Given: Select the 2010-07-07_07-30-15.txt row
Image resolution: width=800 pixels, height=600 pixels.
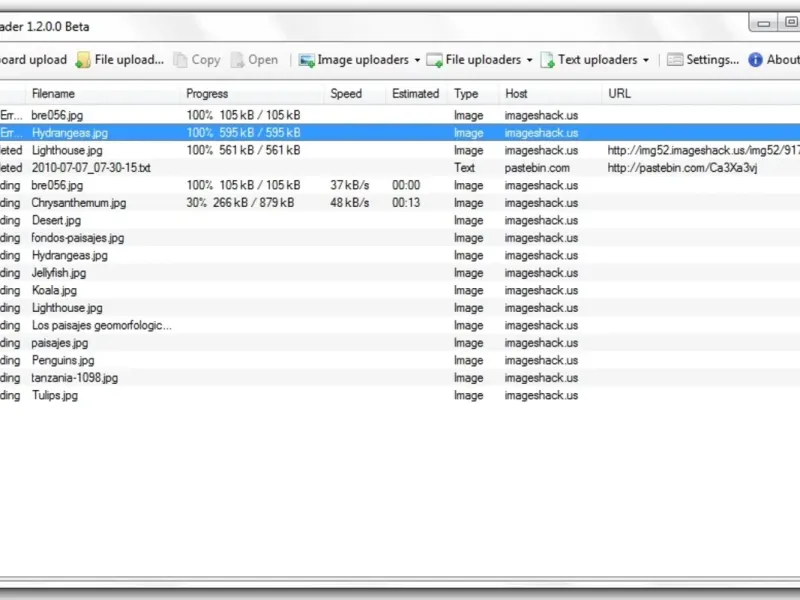Looking at the screenshot, I should [400, 168].
